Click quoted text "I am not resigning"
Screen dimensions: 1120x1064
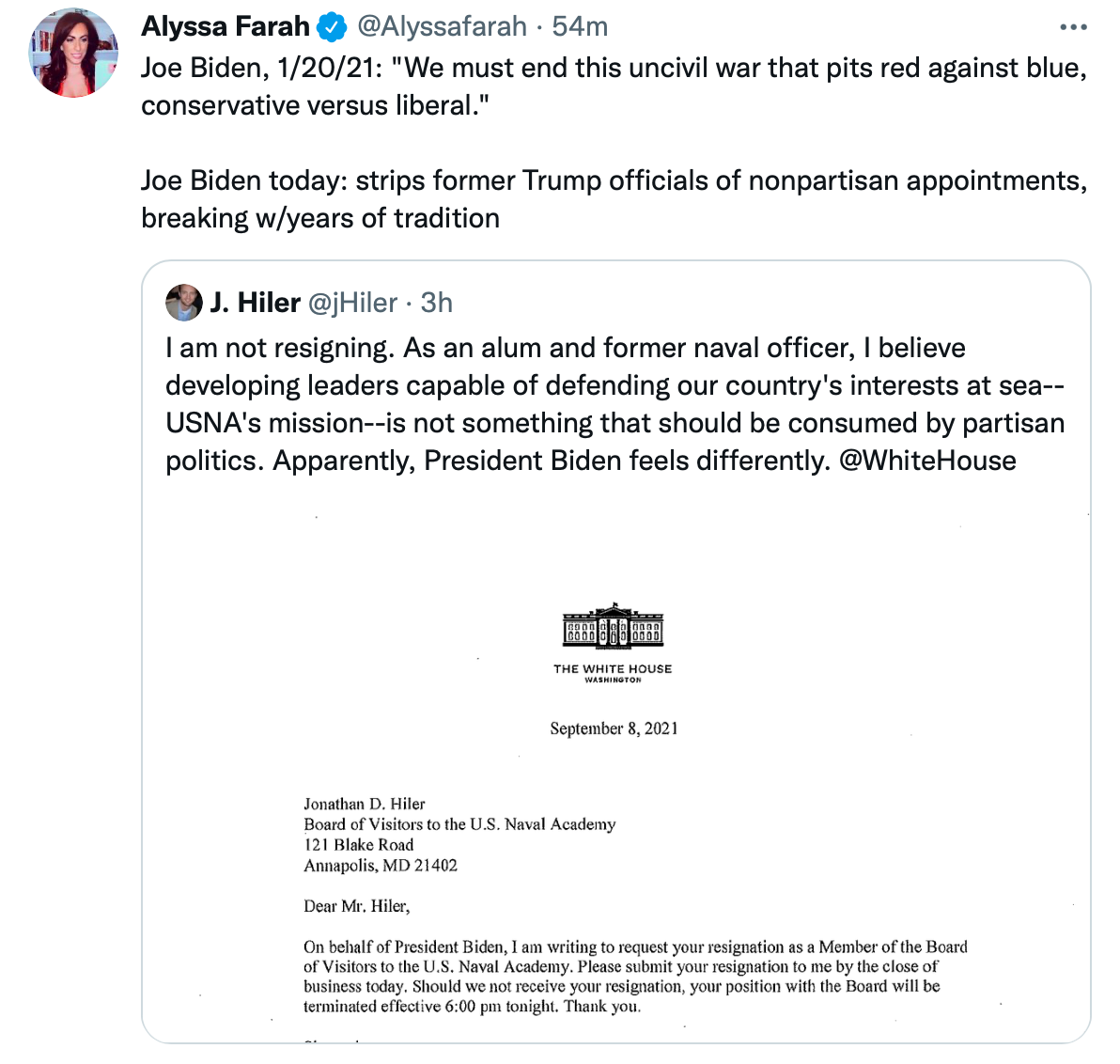[x=279, y=348]
